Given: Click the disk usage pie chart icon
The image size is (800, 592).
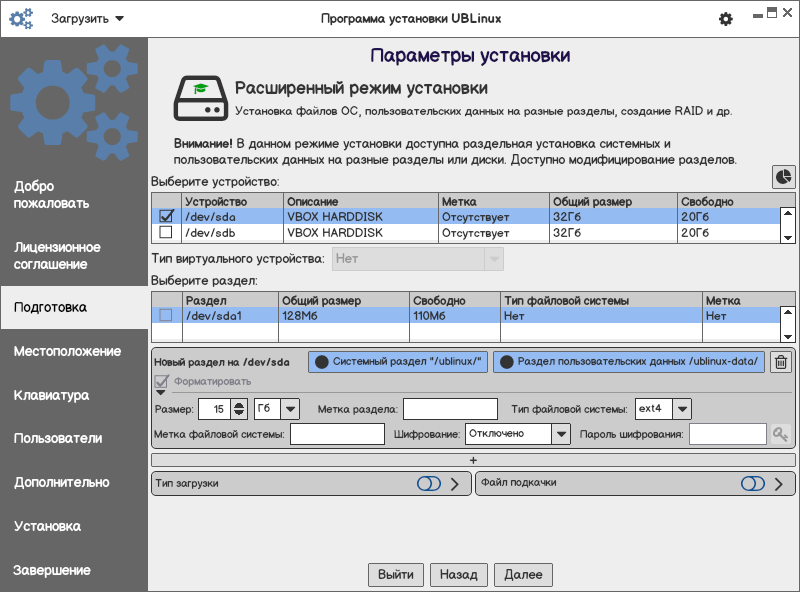Looking at the screenshot, I should click(x=784, y=176).
